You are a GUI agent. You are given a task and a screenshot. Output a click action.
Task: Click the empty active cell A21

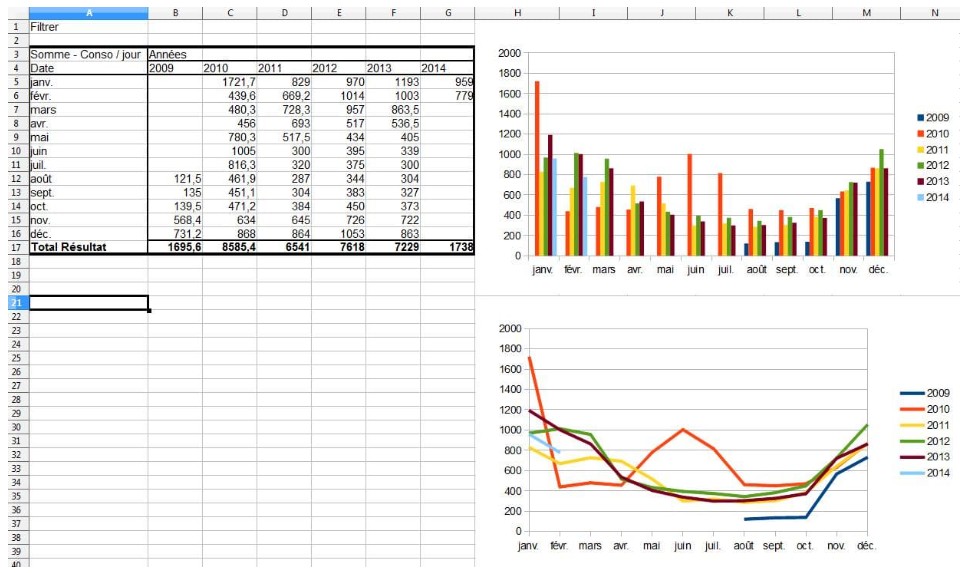(x=88, y=302)
